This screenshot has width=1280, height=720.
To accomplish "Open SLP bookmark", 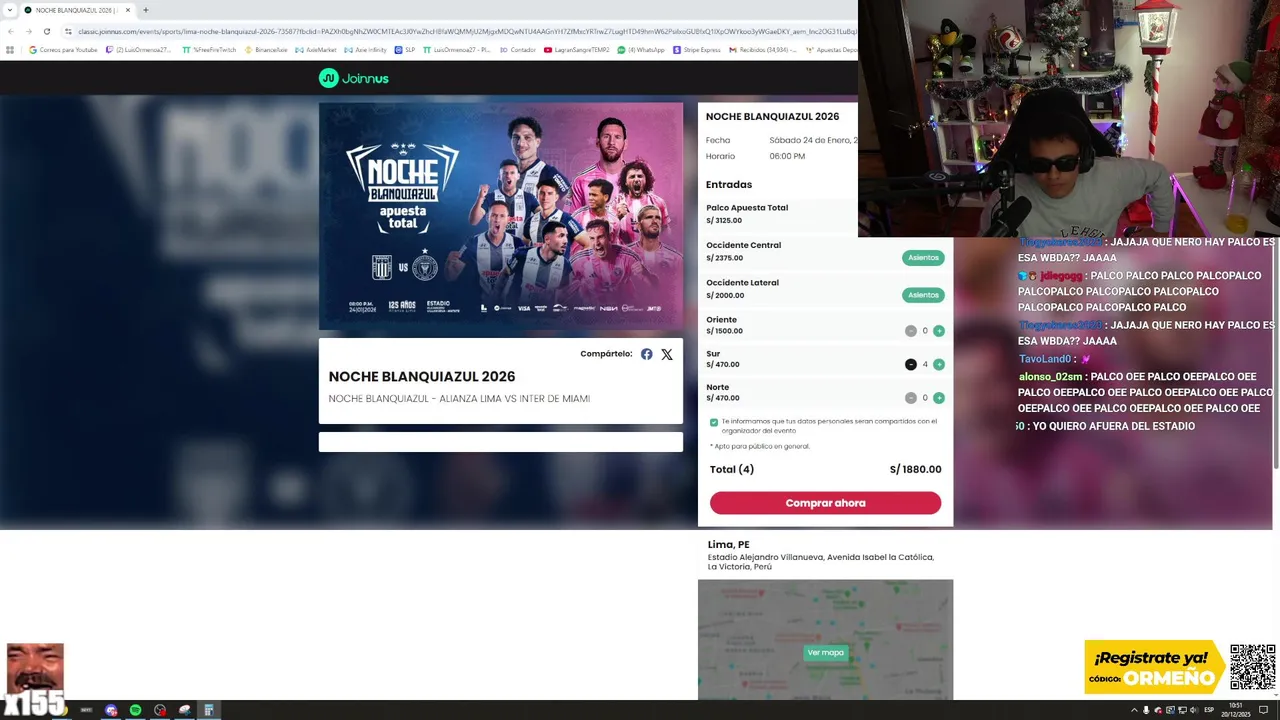I will [405, 49].
